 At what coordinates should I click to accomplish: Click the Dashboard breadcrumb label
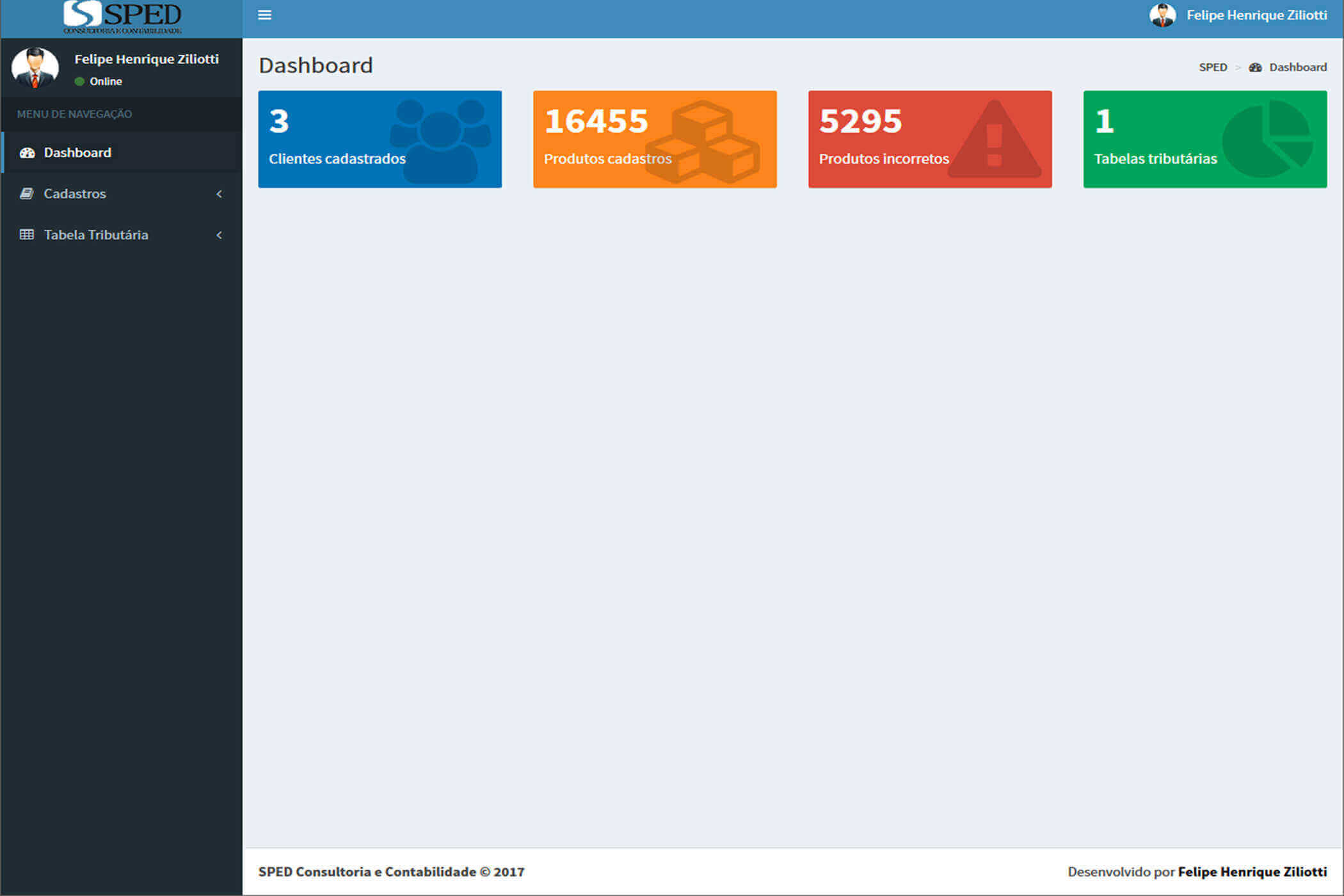point(1298,67)
